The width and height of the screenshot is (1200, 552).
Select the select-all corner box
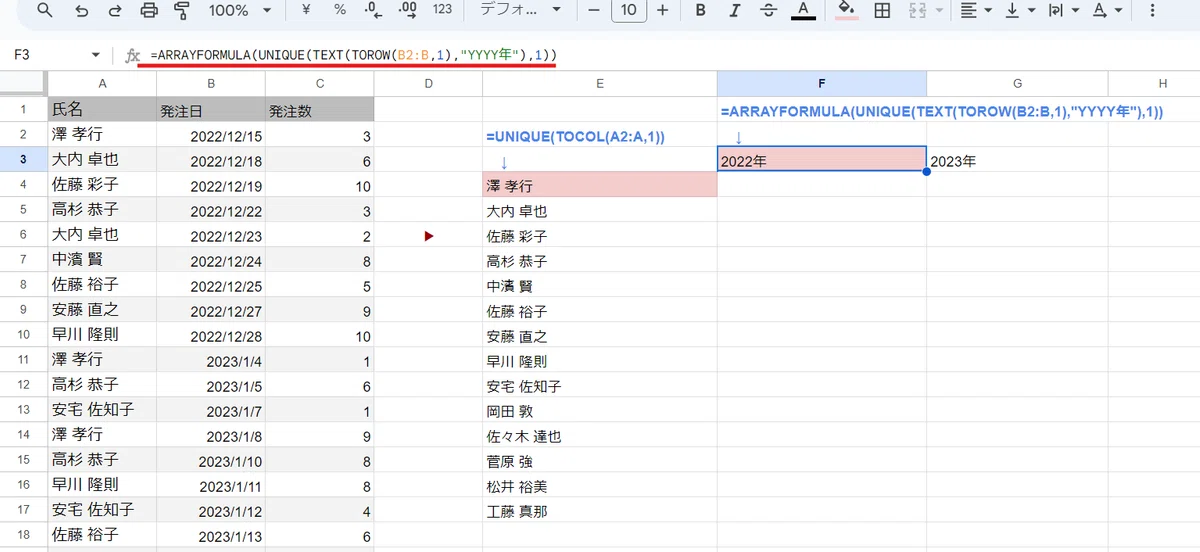pos(24,83)
